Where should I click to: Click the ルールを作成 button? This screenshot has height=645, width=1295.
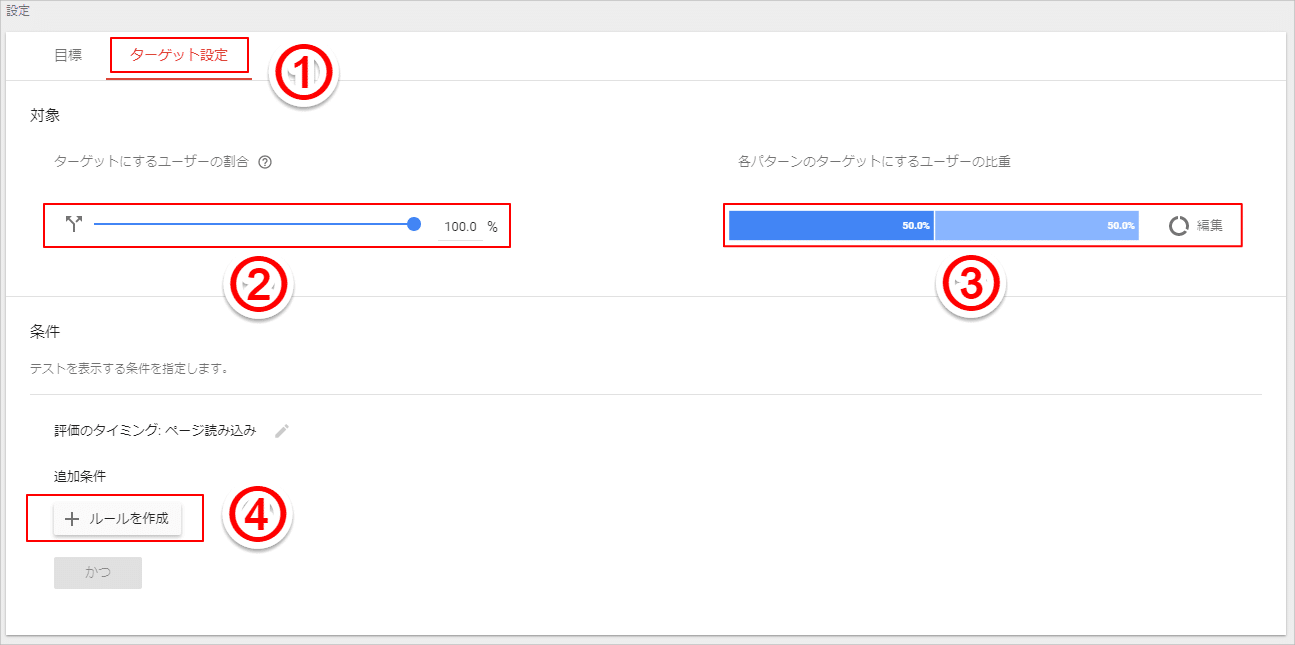pos(117,519)
